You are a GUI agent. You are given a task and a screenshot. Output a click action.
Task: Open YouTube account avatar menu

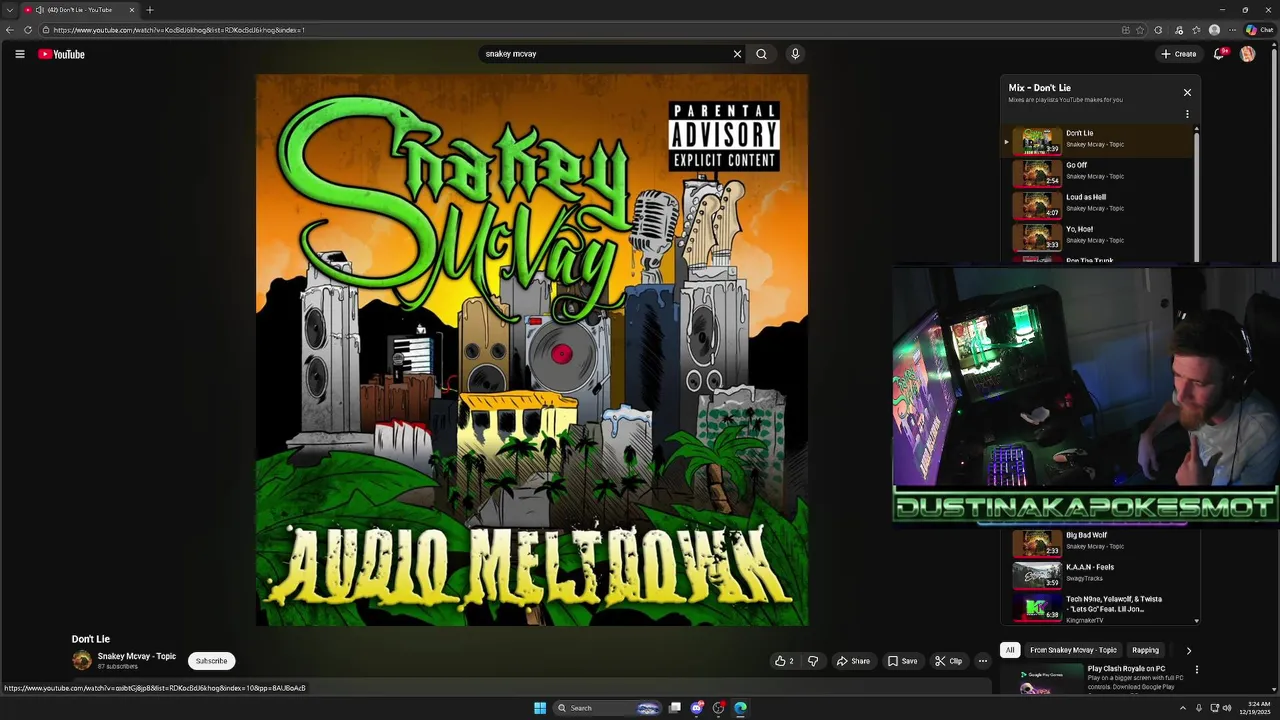coord(1247,54)
